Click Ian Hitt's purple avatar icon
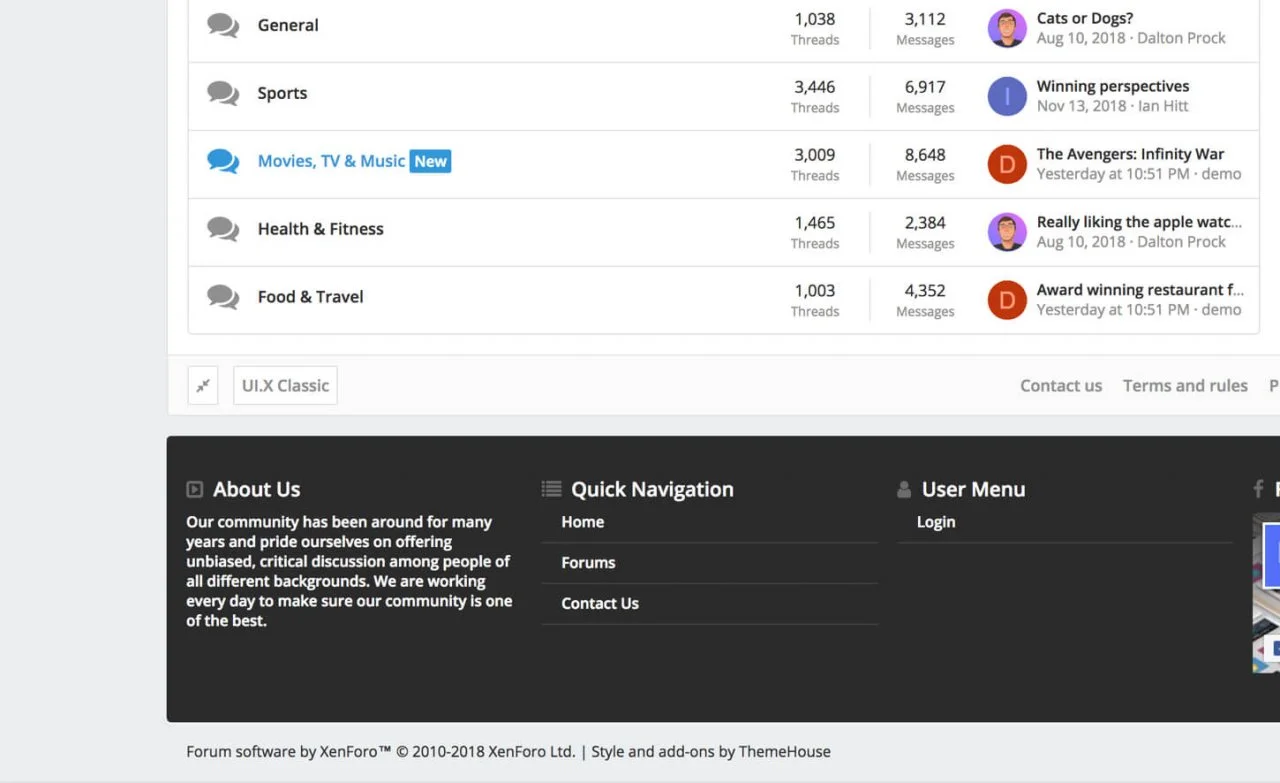The height and width of the screenshot is (783, 1280). coord(1007,97)
